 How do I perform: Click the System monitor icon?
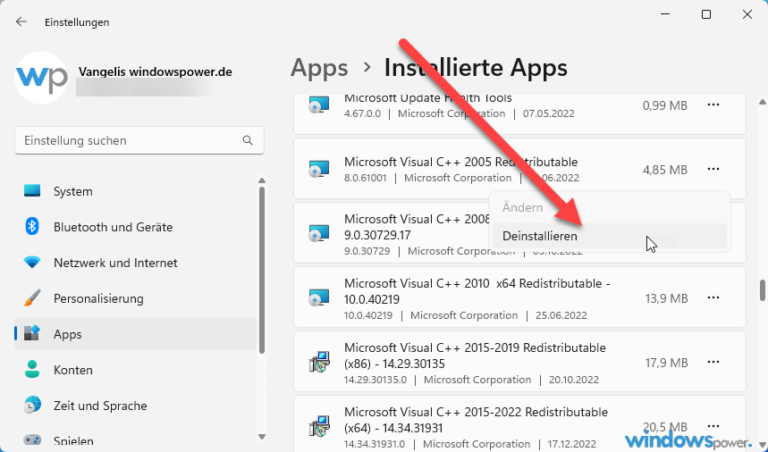tap(32, 191)
